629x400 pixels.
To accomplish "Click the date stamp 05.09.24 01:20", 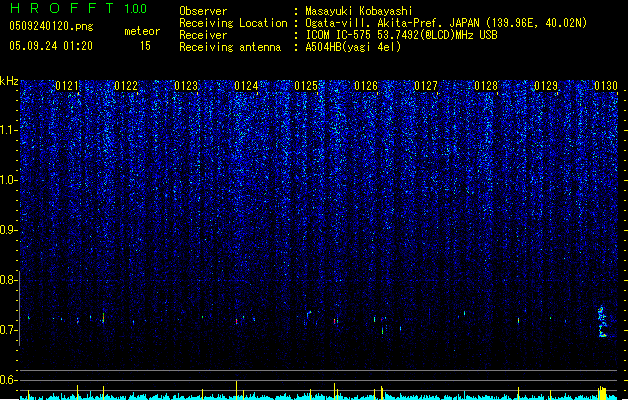I will pos(51,46).
